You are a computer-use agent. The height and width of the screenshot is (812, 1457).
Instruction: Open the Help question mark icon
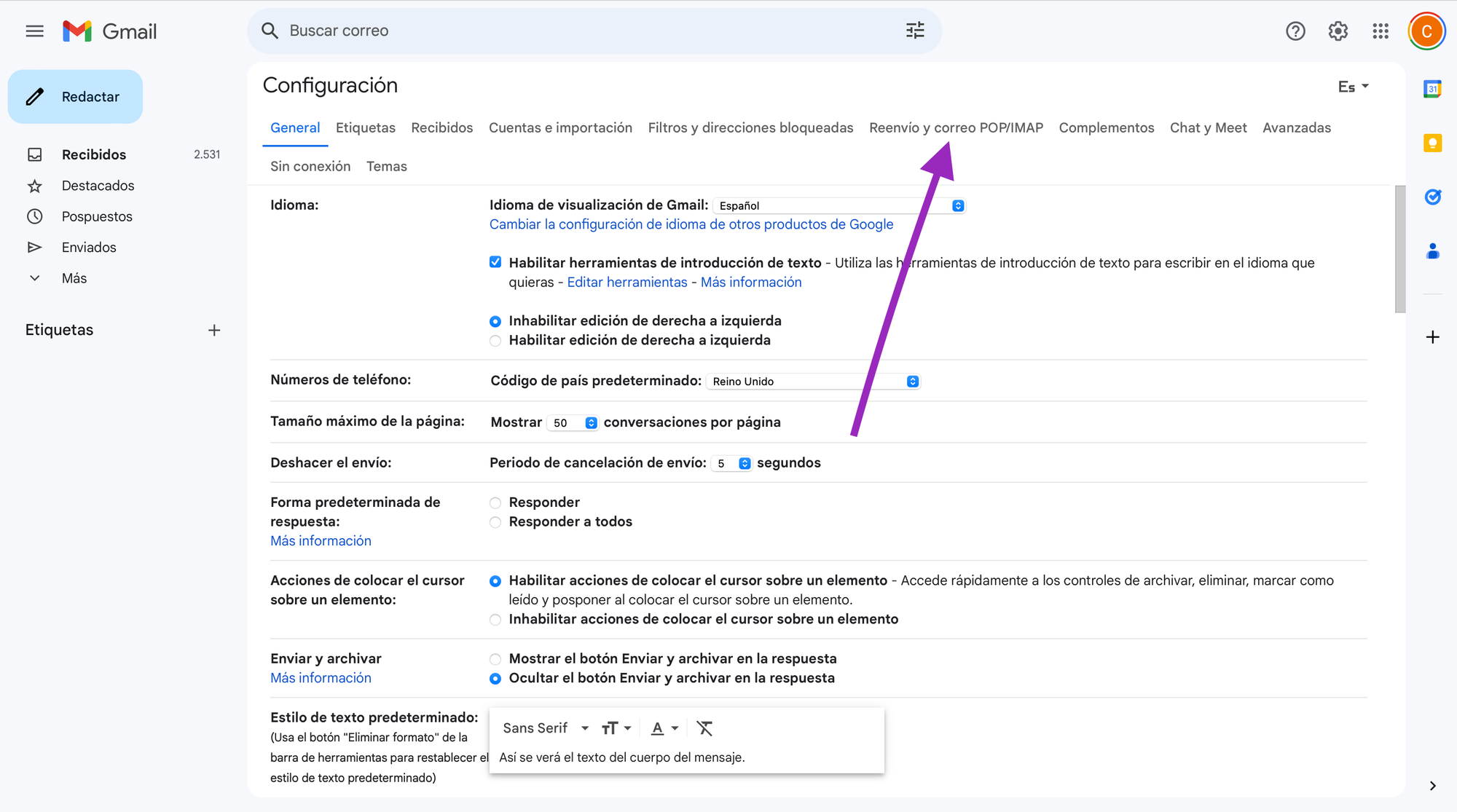pyautogui.click(x=1295, y=31)
